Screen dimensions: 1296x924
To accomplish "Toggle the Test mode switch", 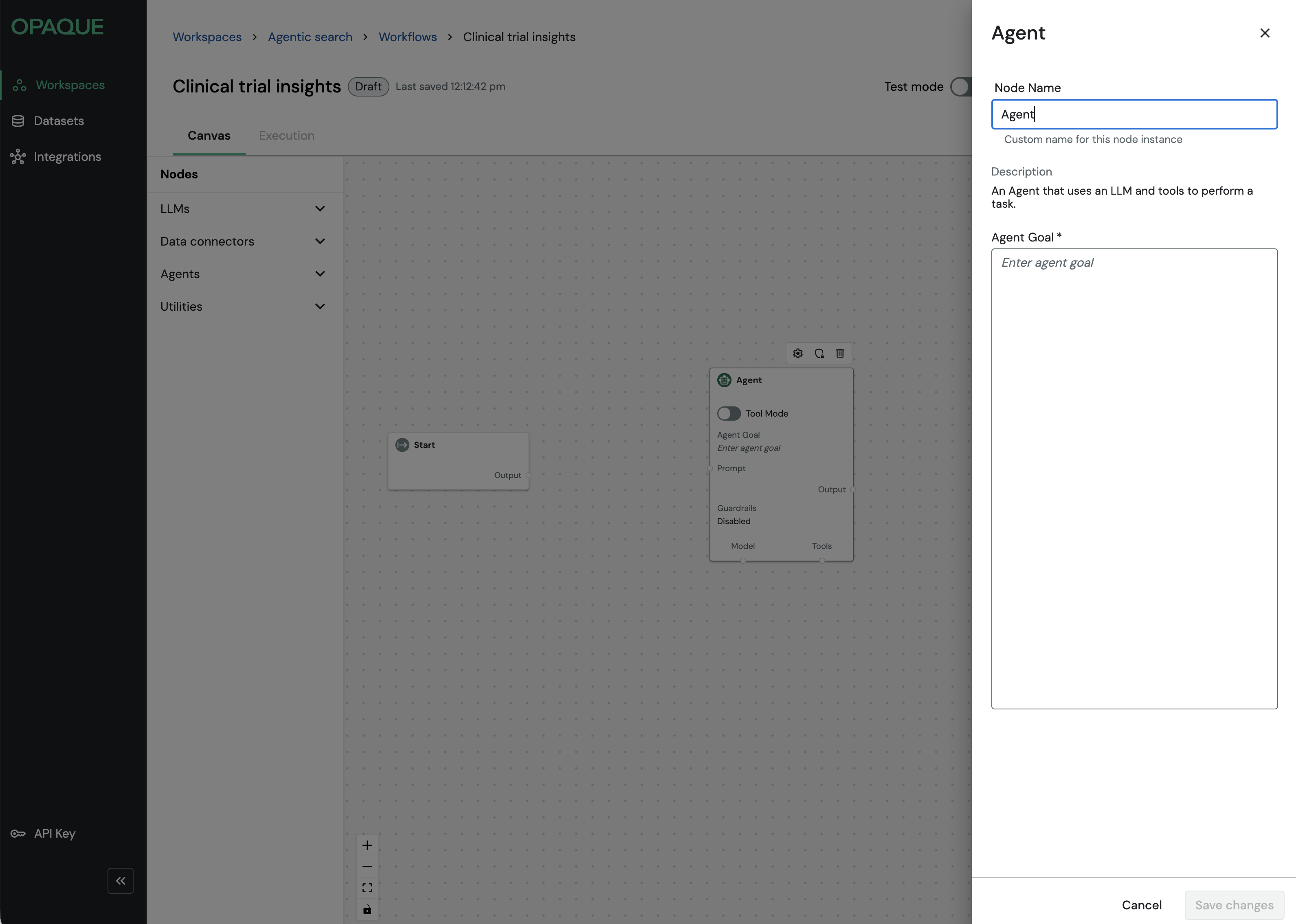I will coord(962,86).
